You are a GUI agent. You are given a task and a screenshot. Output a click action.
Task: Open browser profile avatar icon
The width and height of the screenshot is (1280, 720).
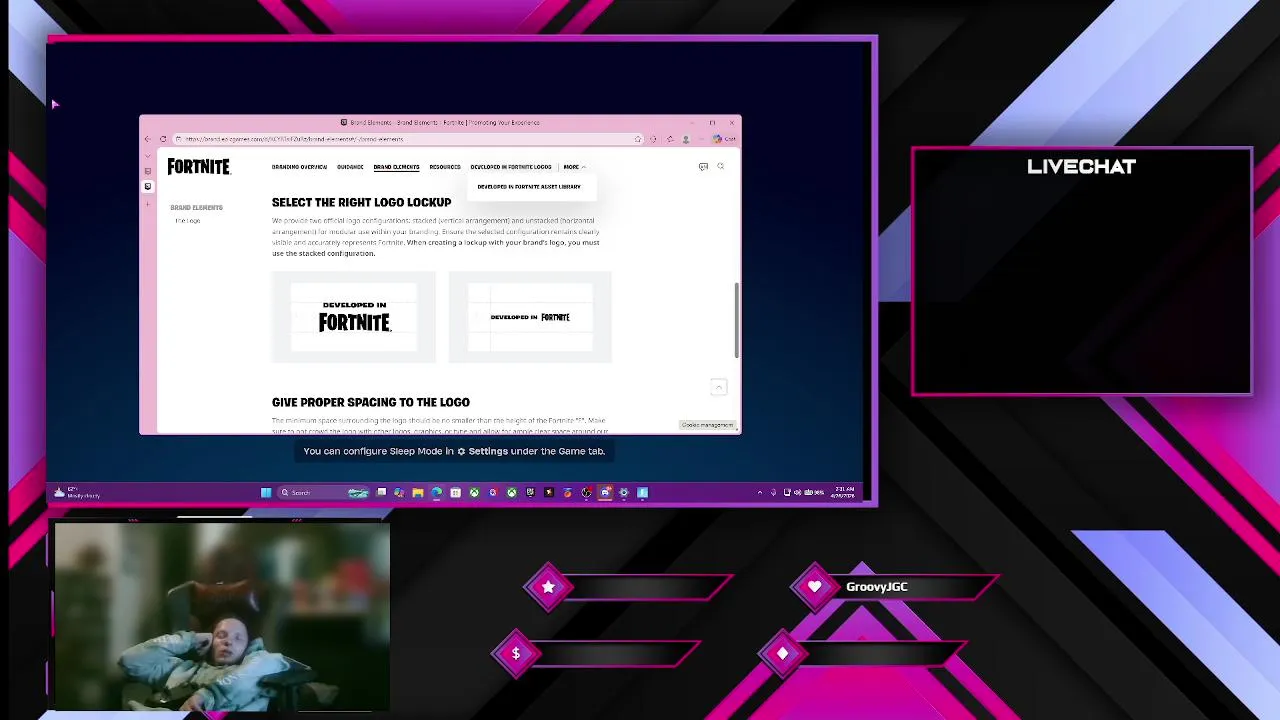[x=685, y=139]
